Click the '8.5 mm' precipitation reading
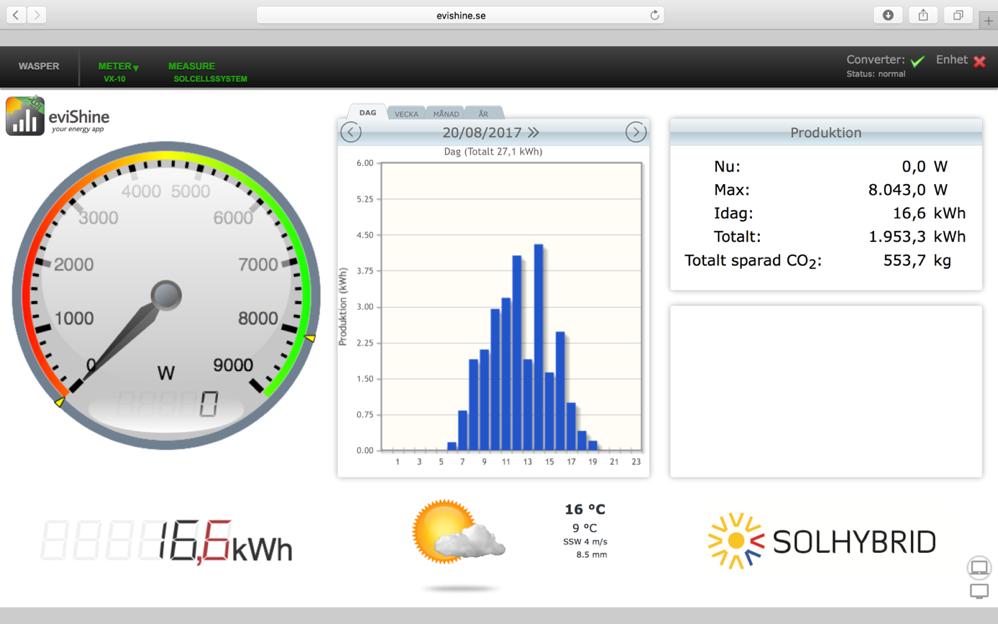The height and width of the screenshot is (624, 998). (591, 555)
